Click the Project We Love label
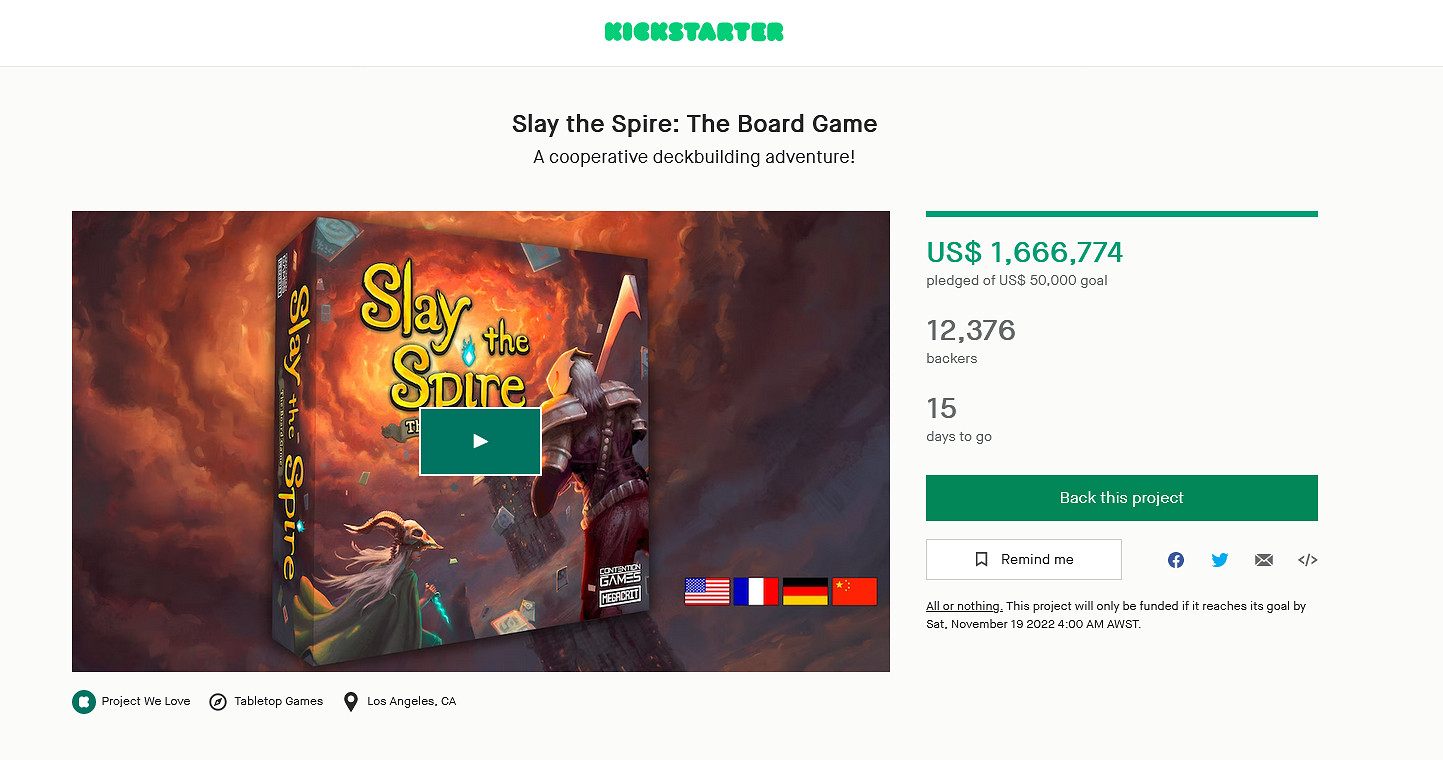Image resolution: width=1443 pixels, height=760 pixels. (146, 702)
